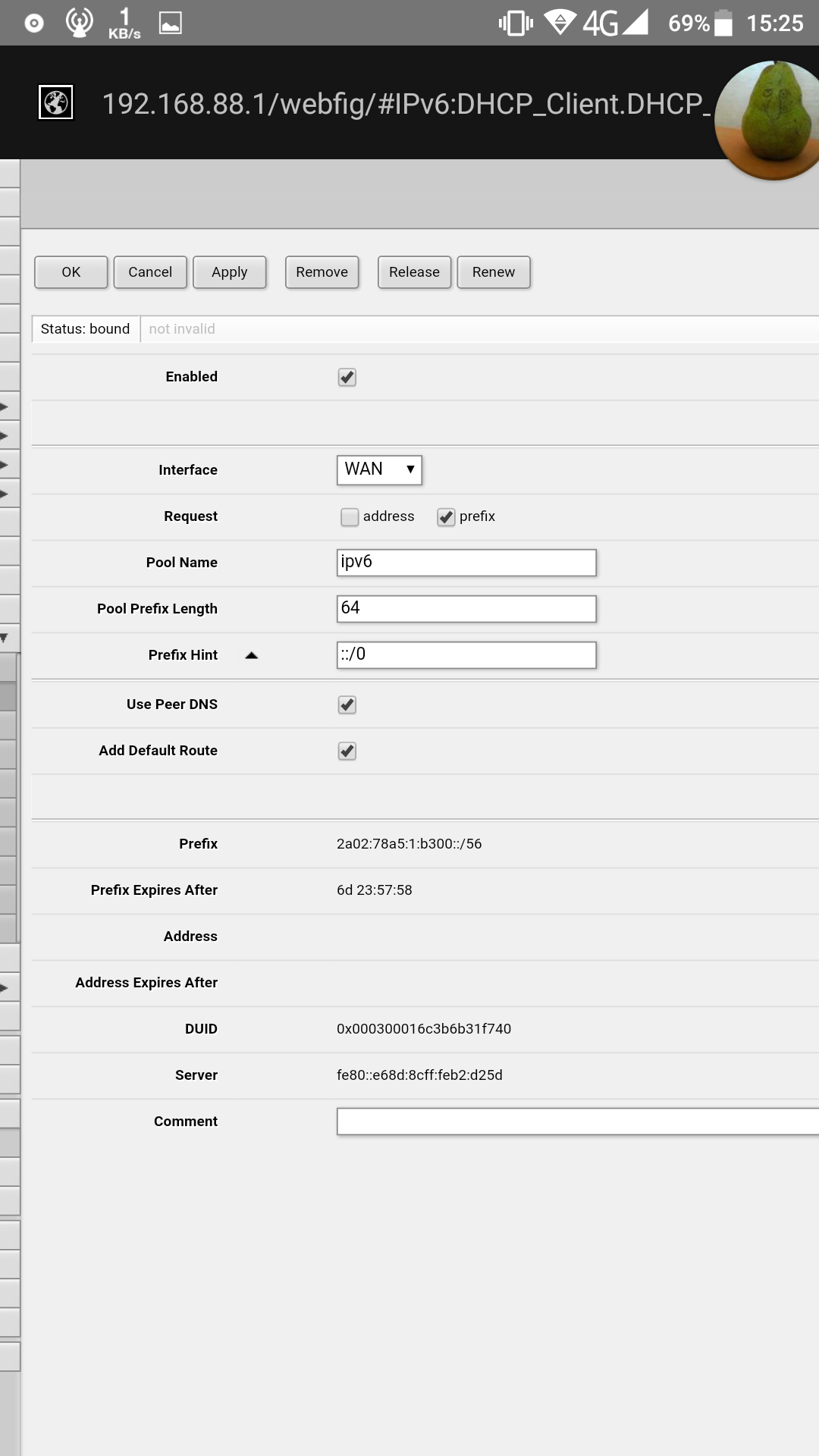Select server address fe80::e68d:8cff:feb2:d25d
Screen dimensions: 819x1456
[419, 1075]
